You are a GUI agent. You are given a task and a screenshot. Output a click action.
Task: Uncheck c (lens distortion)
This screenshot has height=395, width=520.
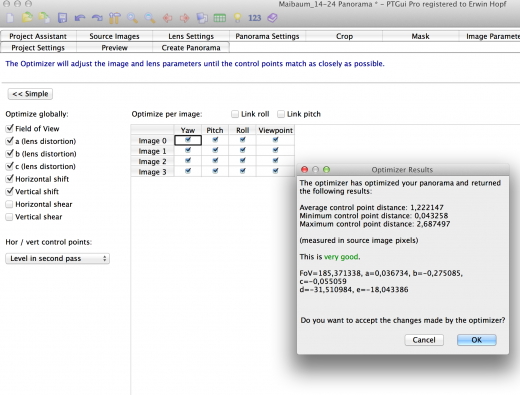[10, 166]
